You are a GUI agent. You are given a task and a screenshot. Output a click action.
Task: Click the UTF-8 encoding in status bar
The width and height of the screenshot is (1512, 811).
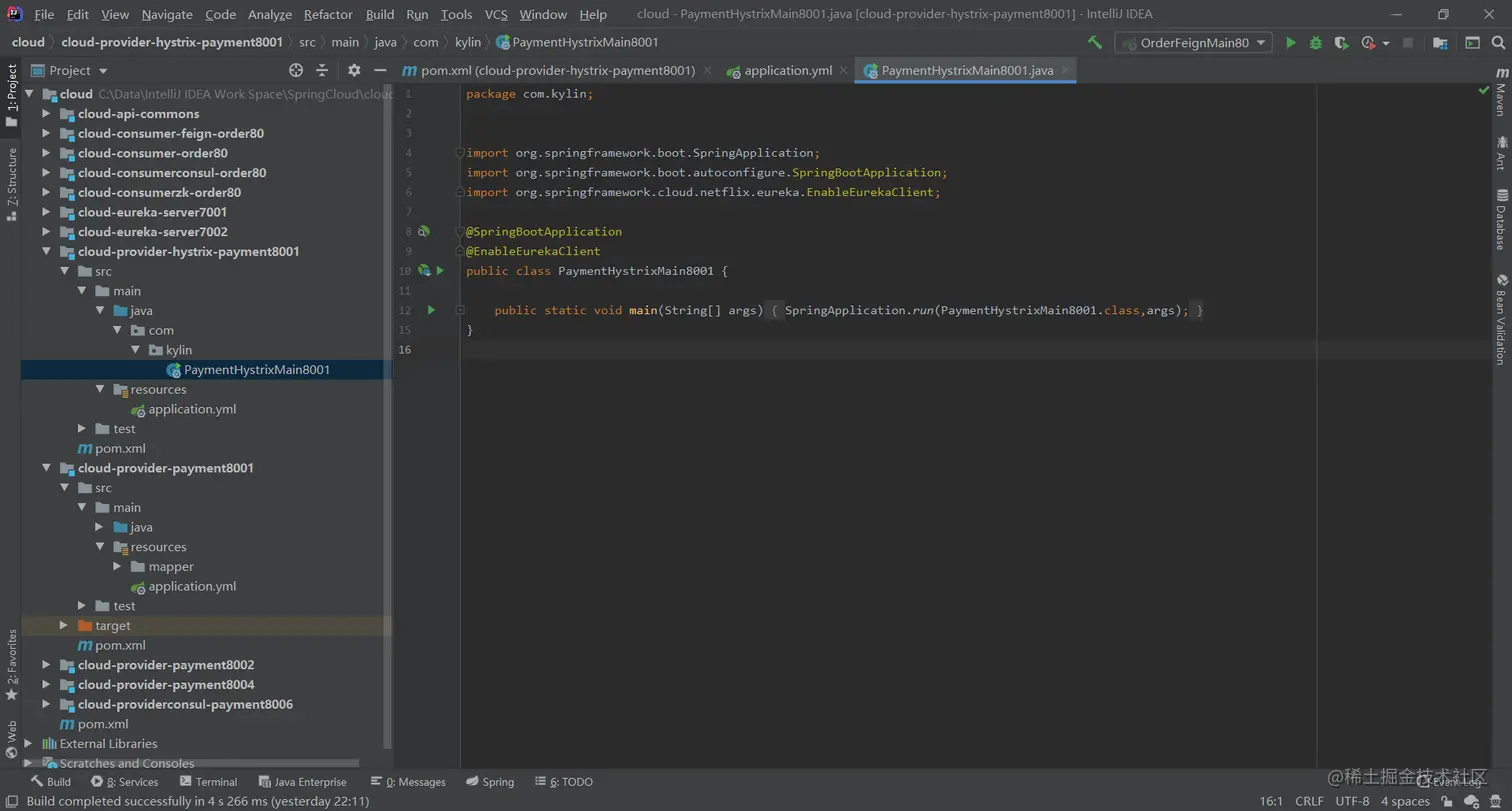1352,801
